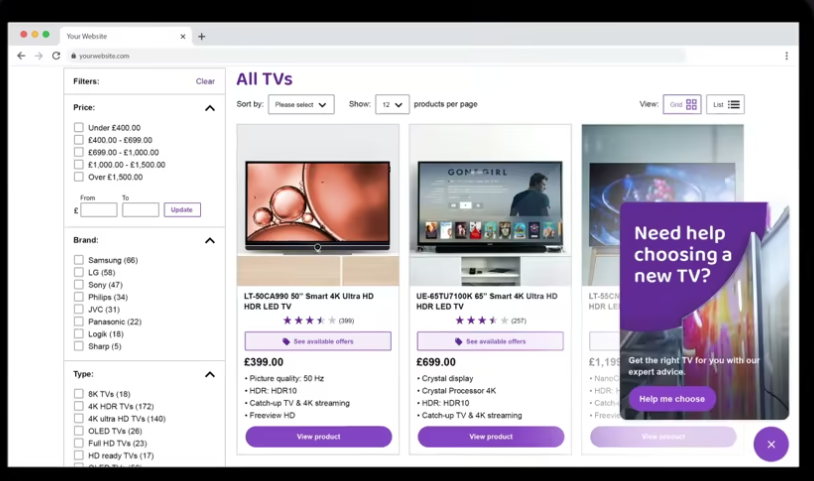Viewport: 814px width, 481px height.
Task: Open the browser three-dot menu
Action: coord(786,56)
